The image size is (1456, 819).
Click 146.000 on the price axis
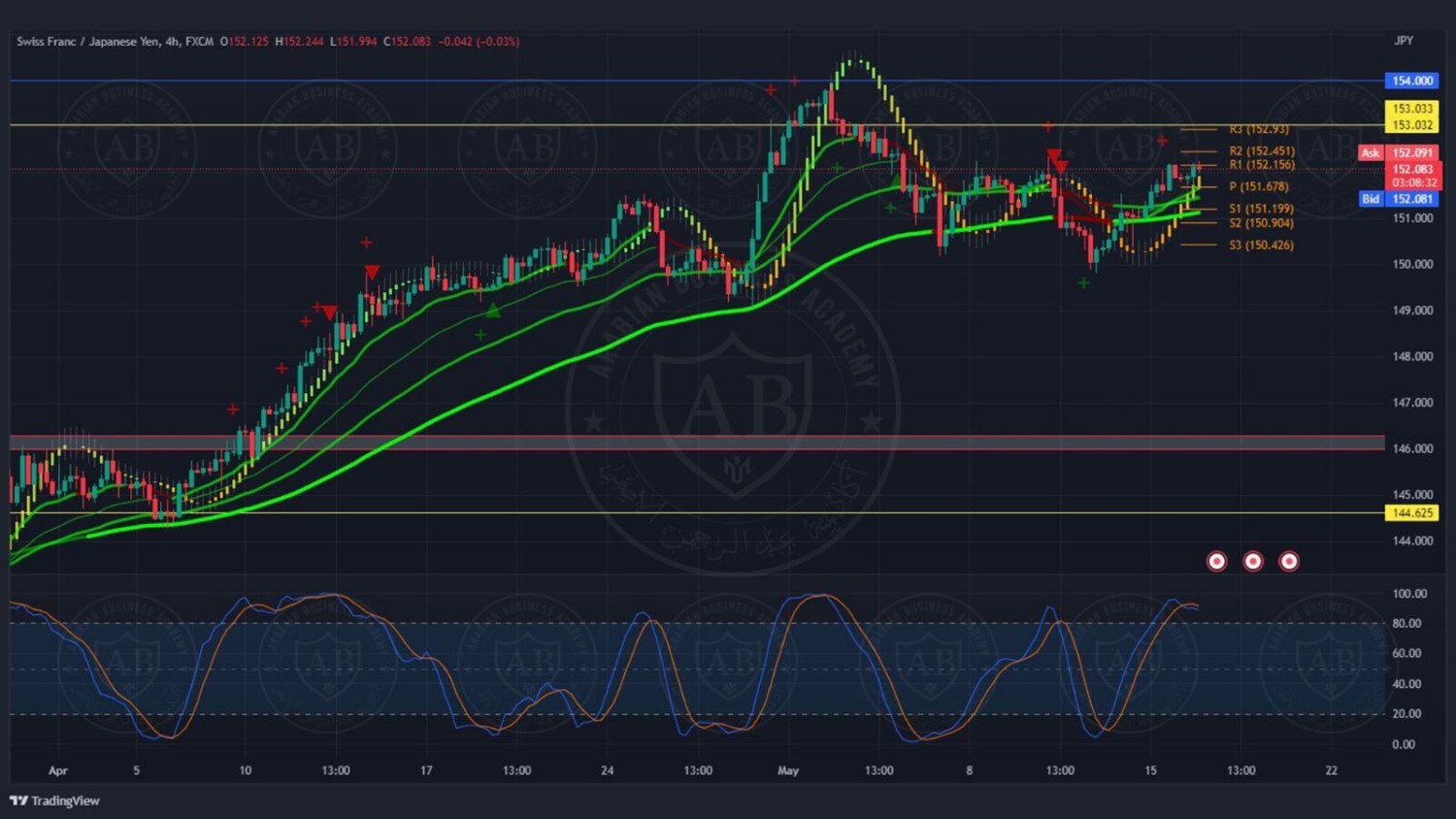[1412, 448]
